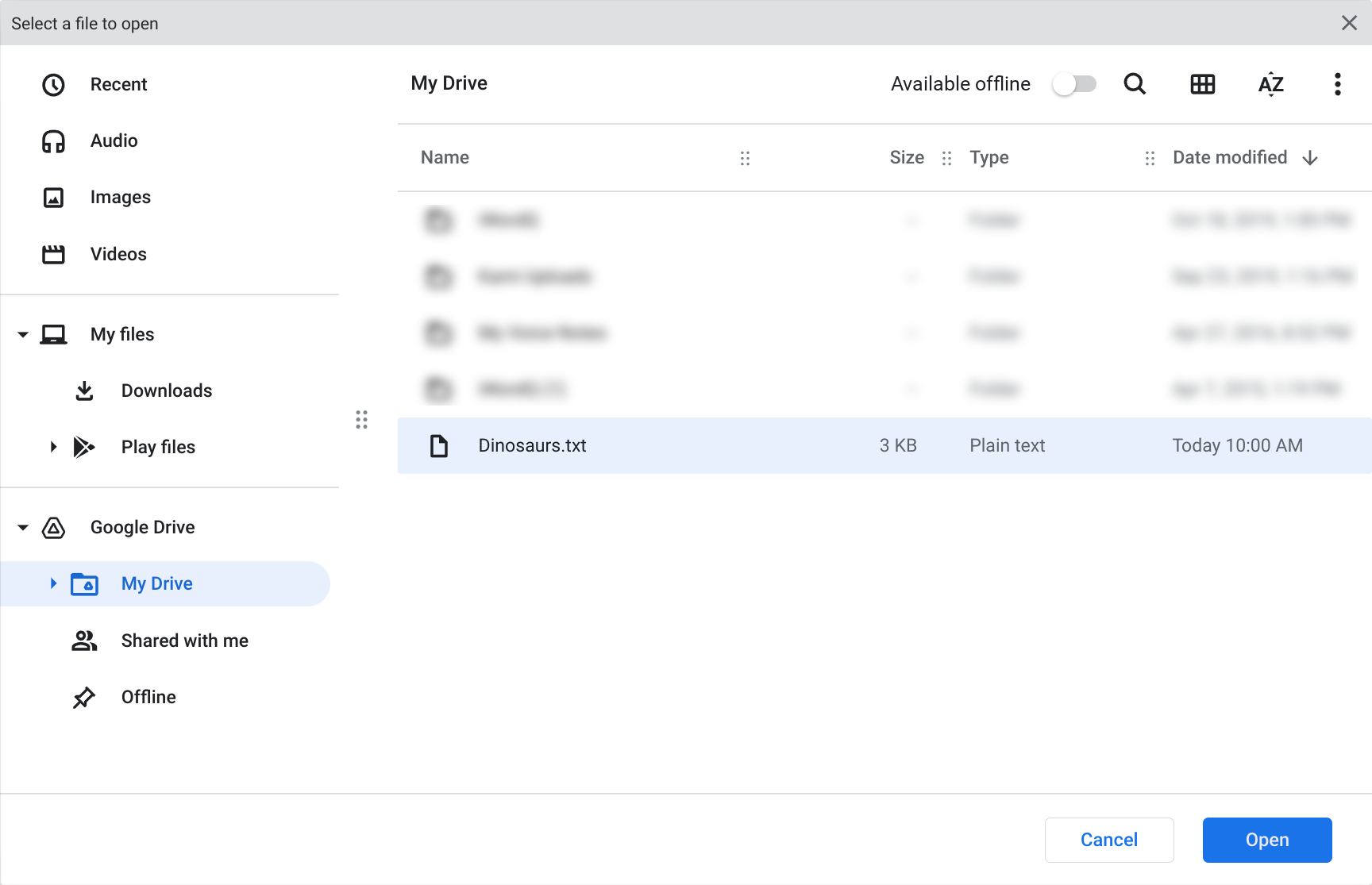Viewport: 1372px width, 885px height.
Task: Open the Recent files section
Action: click(119, 84)
